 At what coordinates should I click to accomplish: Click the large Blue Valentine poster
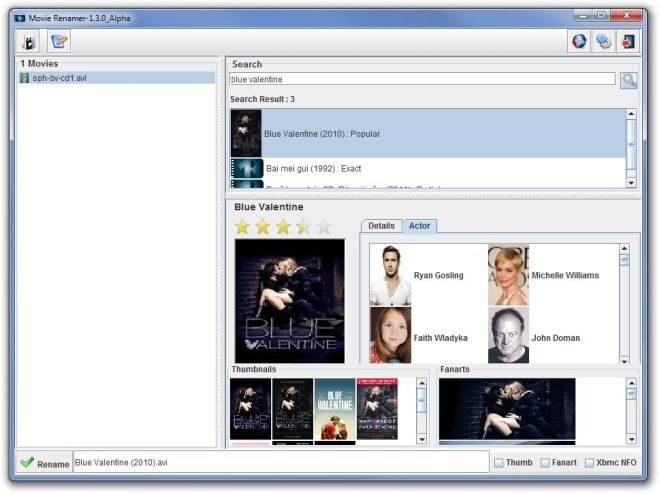290,301
